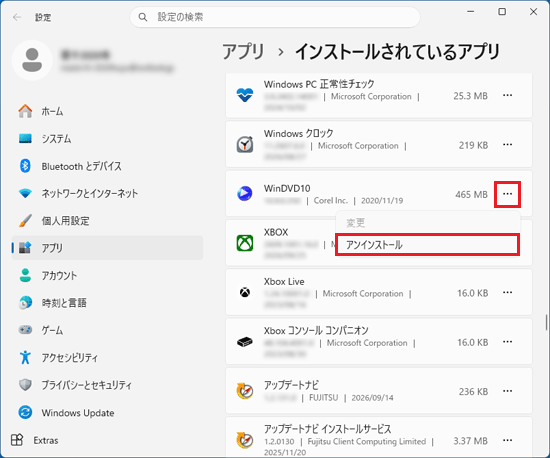Open options menu for Xbox Live
The height and width of the screenshot is (458, 550).
(x=507, y=292)
